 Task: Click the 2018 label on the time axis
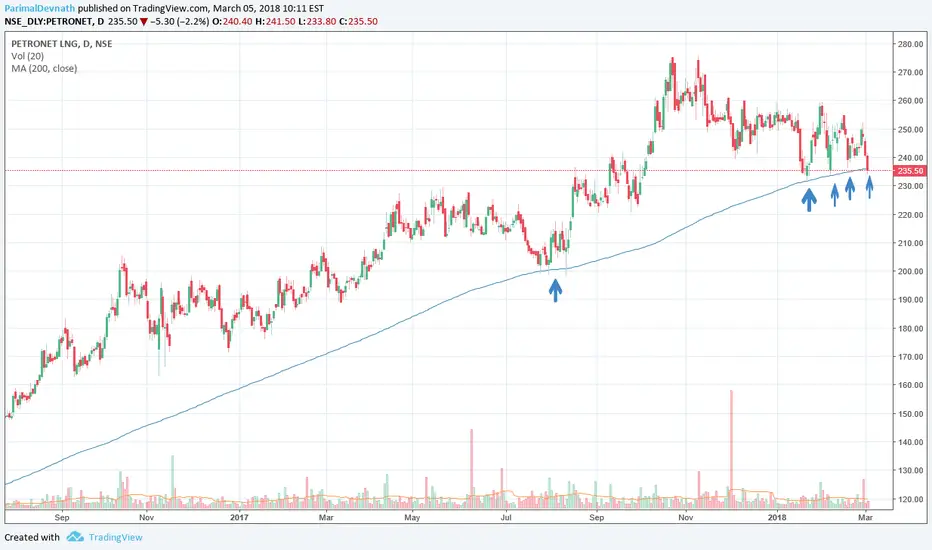click(777, 517)
